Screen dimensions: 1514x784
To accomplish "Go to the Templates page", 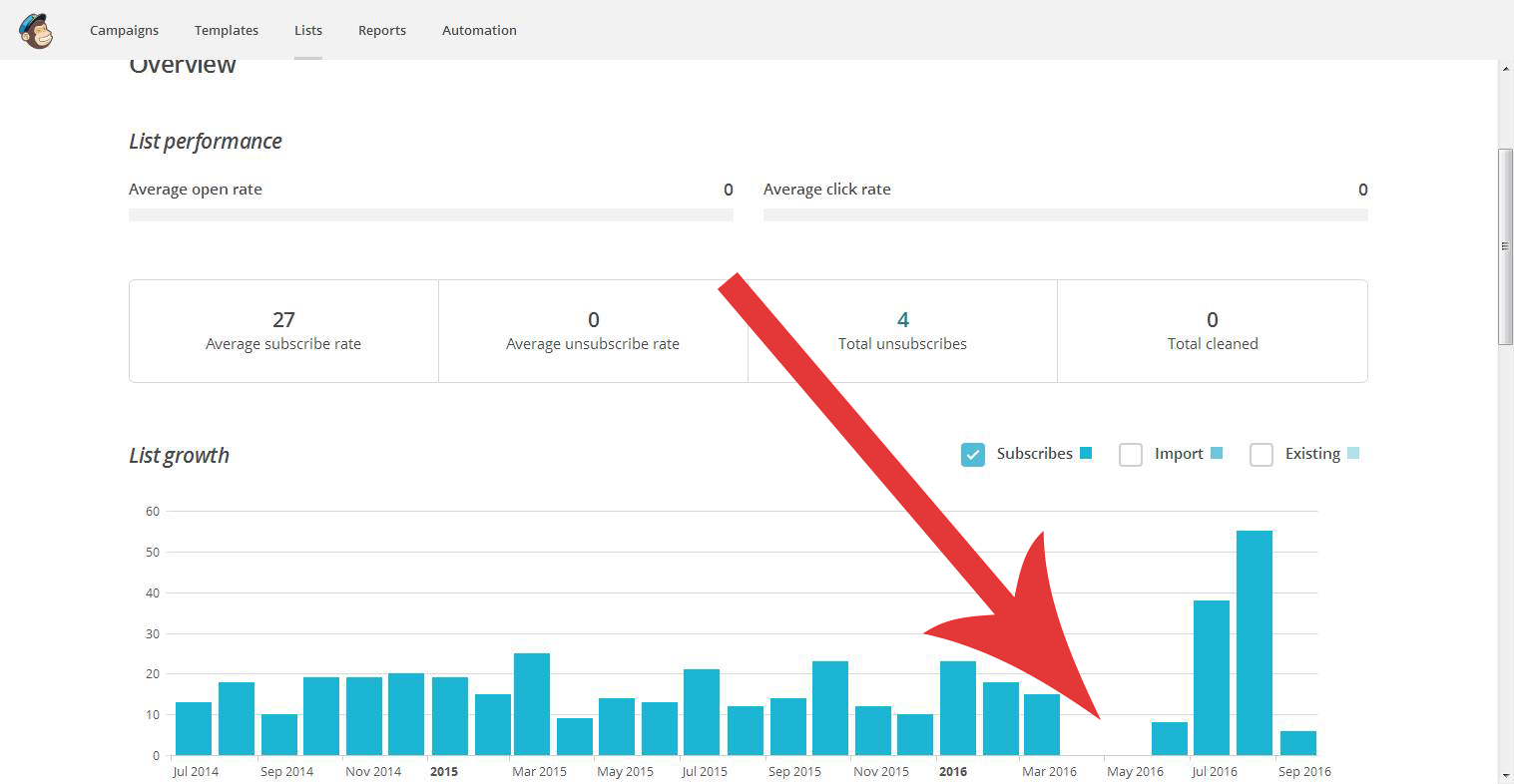I will (x=227, y=31).
